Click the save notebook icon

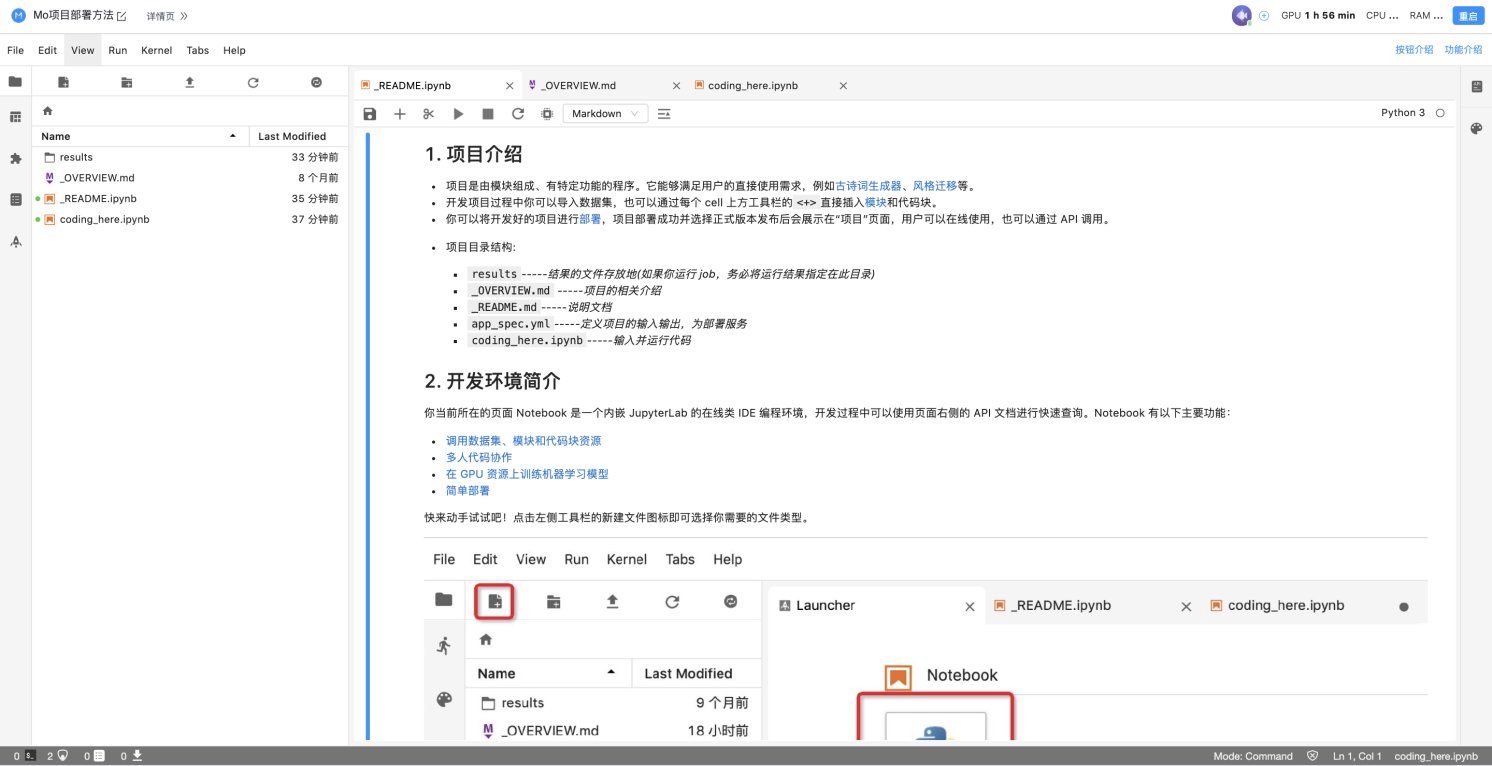370,114
